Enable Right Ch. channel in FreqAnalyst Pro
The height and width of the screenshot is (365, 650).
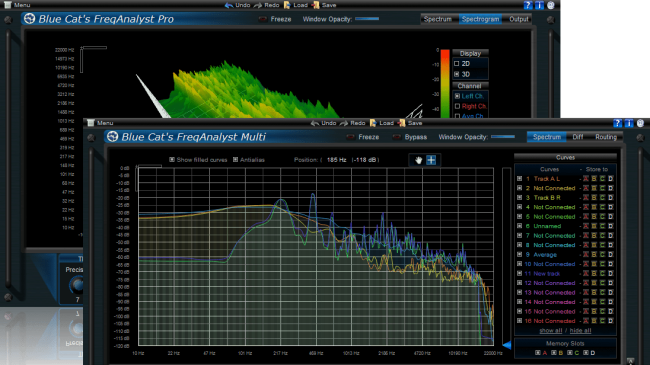tap(457, 106)
